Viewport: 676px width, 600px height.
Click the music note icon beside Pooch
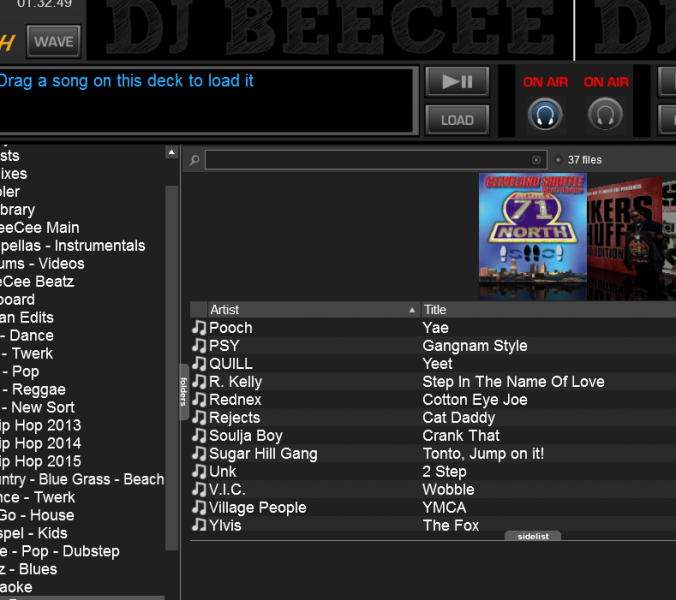[199, 328]
